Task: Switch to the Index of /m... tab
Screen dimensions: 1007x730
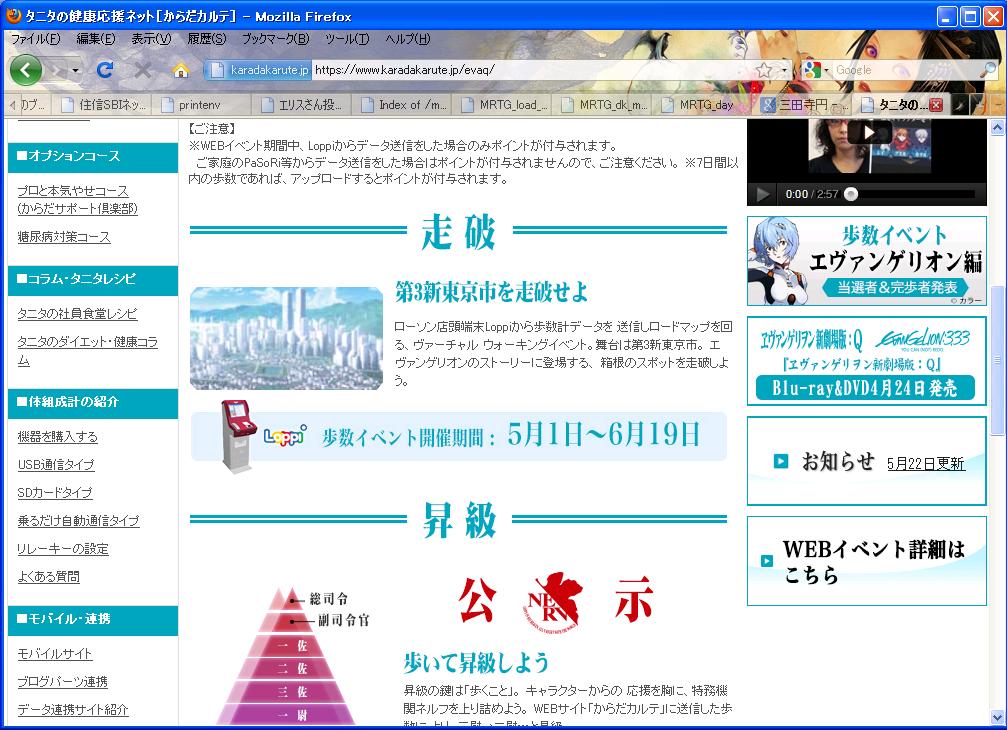Action: [x=403, y=105]
